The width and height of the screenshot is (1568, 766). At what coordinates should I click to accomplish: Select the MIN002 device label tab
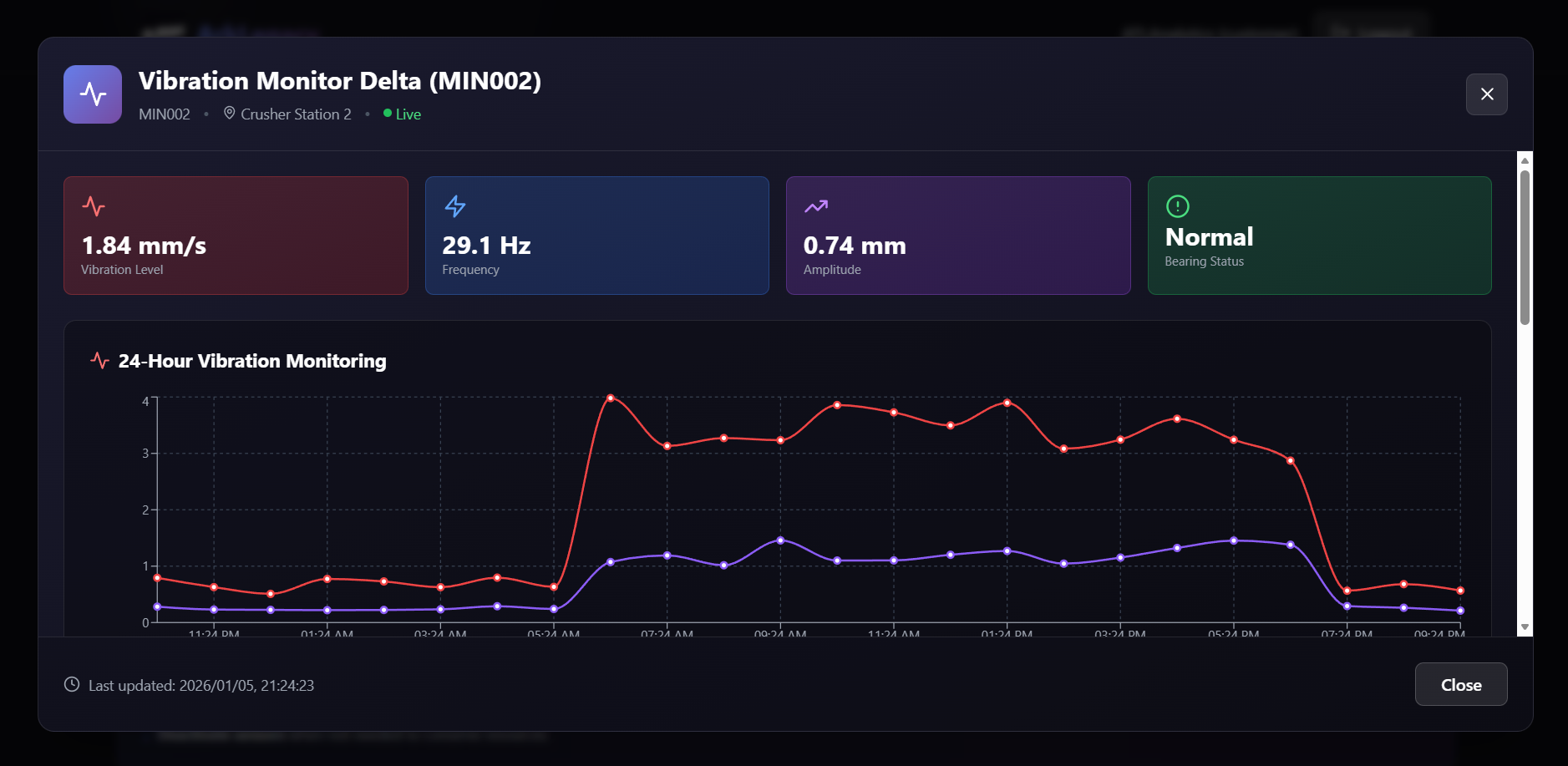click(164, 114)
